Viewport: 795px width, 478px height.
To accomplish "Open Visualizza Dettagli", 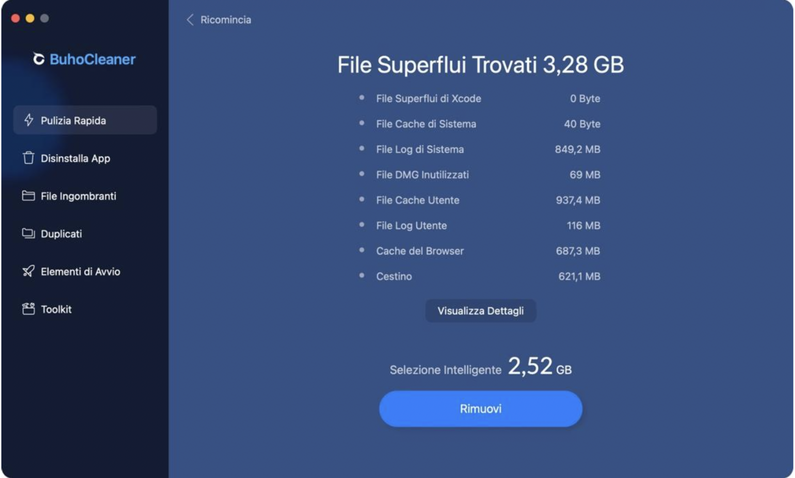I will [481, 311].
